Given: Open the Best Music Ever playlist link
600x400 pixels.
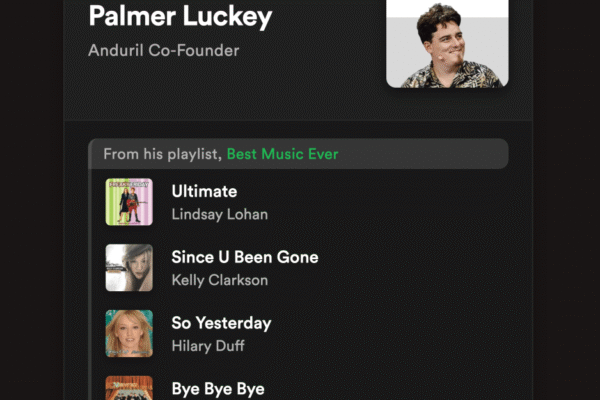Looking at the screenshot, I should [282, 154].
